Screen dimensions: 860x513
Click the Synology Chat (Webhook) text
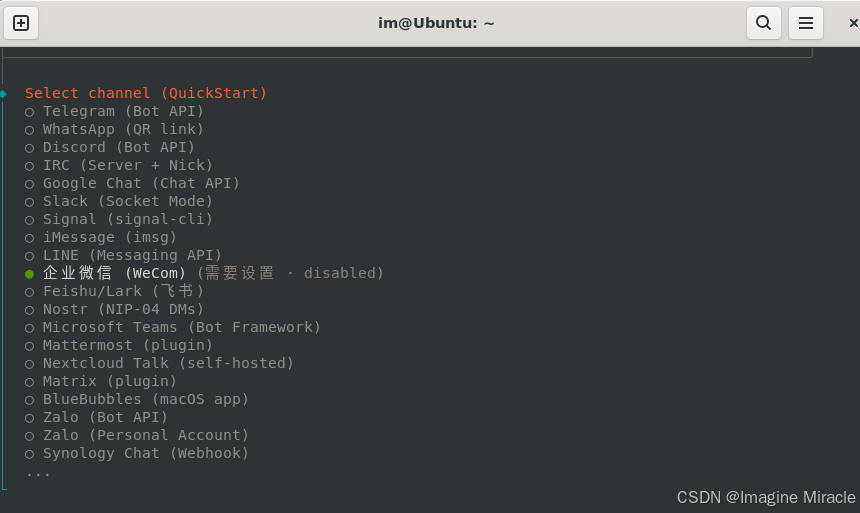coord(146,453)
